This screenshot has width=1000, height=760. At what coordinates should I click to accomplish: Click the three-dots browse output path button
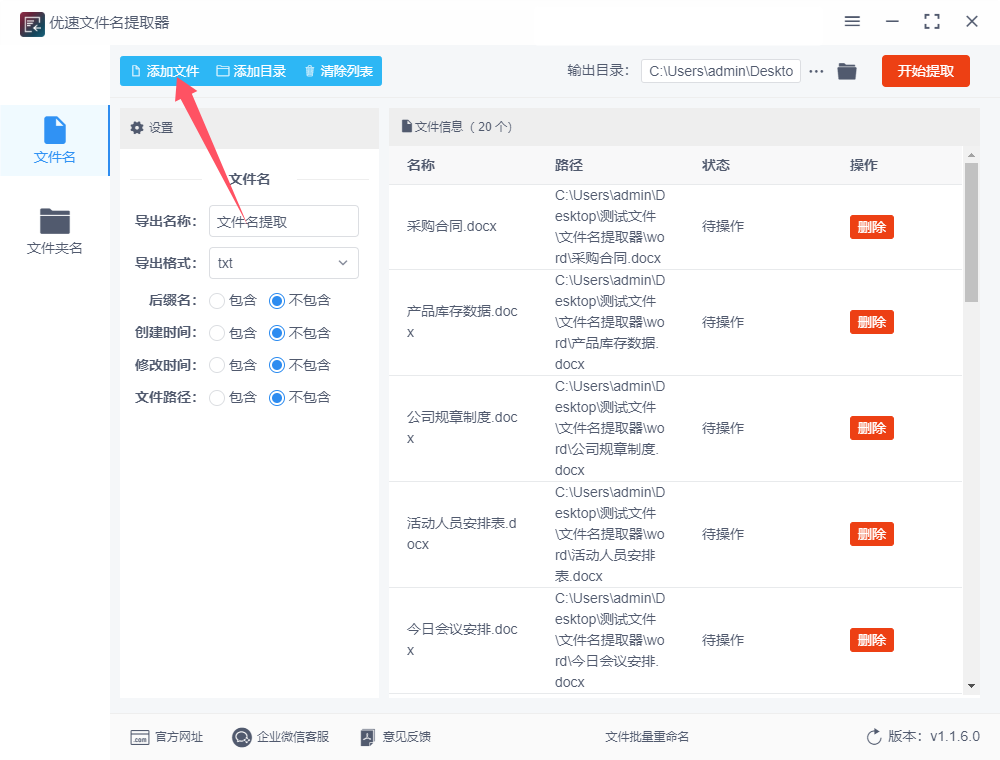[x=816, y=71]
